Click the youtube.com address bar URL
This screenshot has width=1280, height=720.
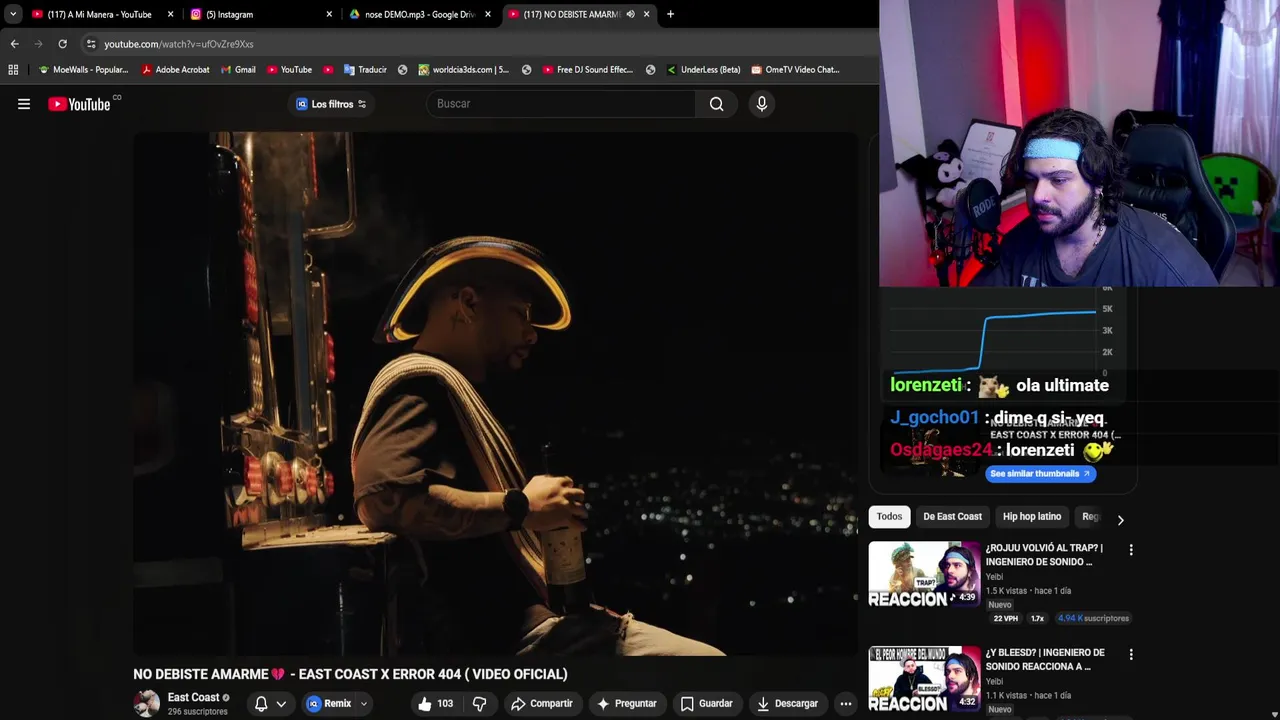(179, 44)
